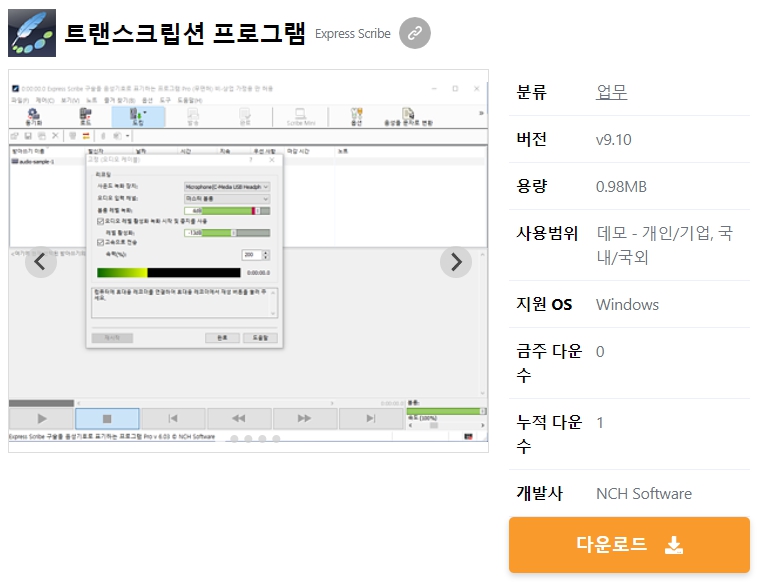Toggle the audio-level-activated recording checkbox
758x582 pixels.
coord(101,221)
